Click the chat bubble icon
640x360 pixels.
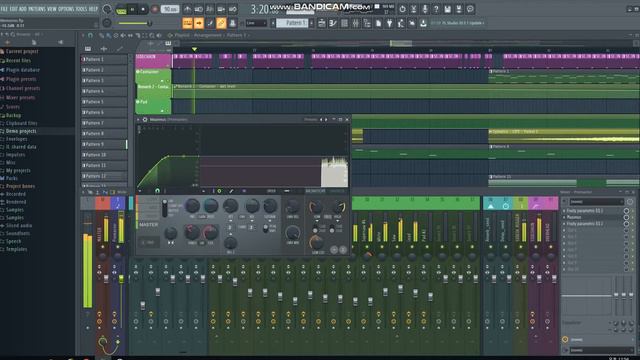(x=470, y=9)
